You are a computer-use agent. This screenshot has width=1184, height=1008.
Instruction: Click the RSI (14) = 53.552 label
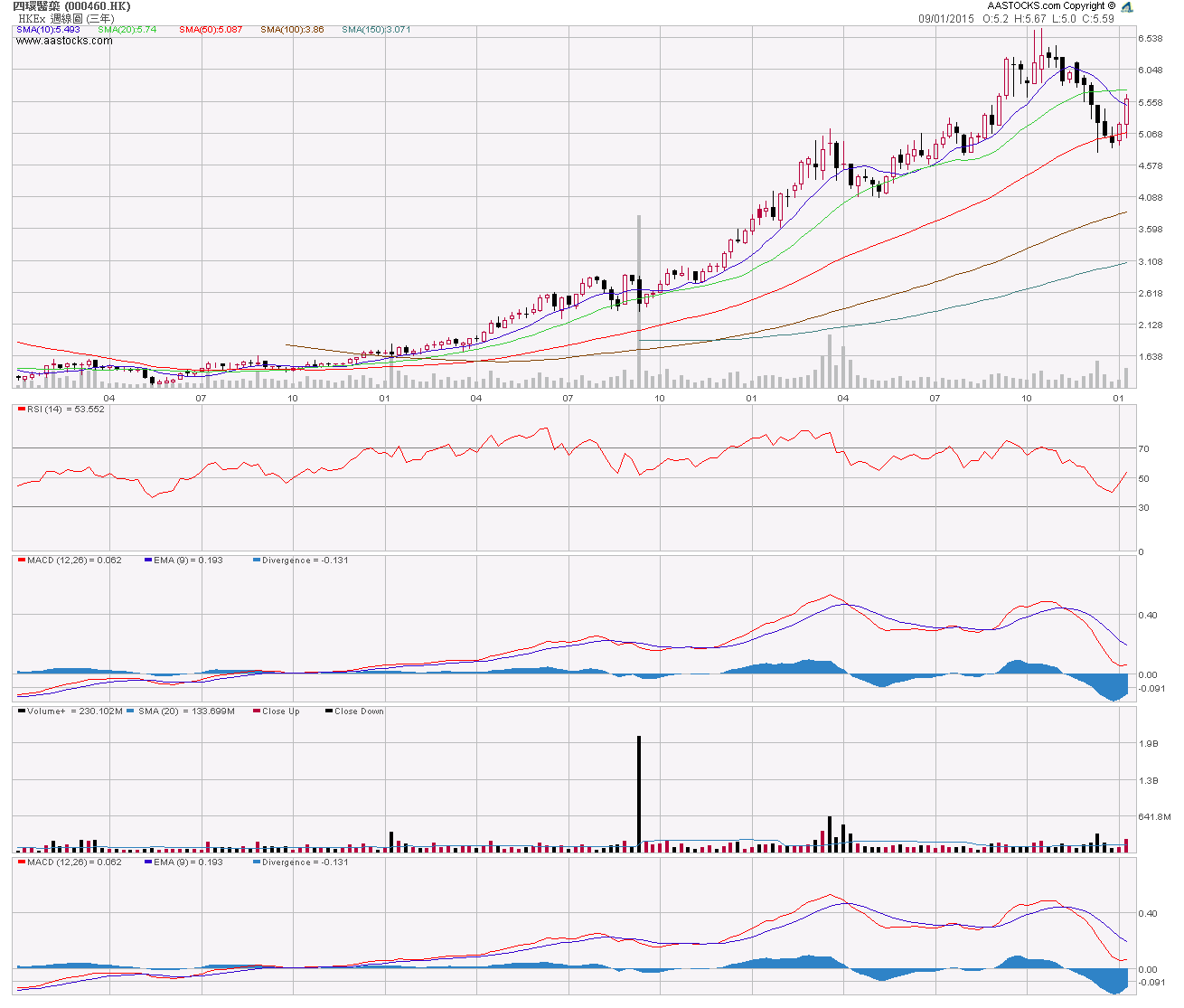(66, 410)
